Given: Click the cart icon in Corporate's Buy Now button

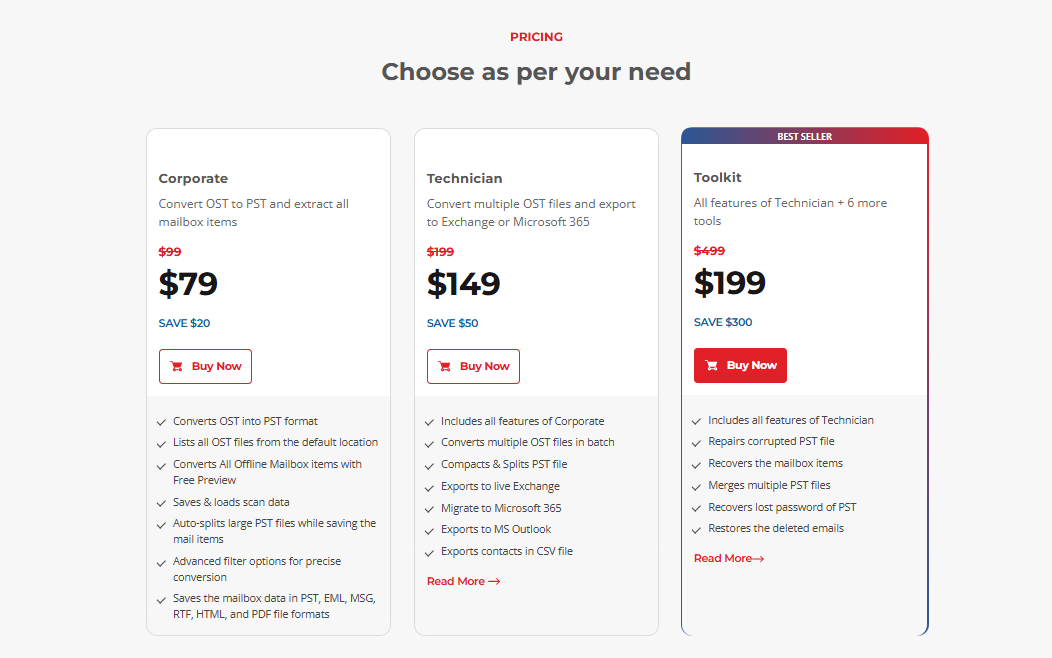Looking at the screenshot, I should click(177, 367).
